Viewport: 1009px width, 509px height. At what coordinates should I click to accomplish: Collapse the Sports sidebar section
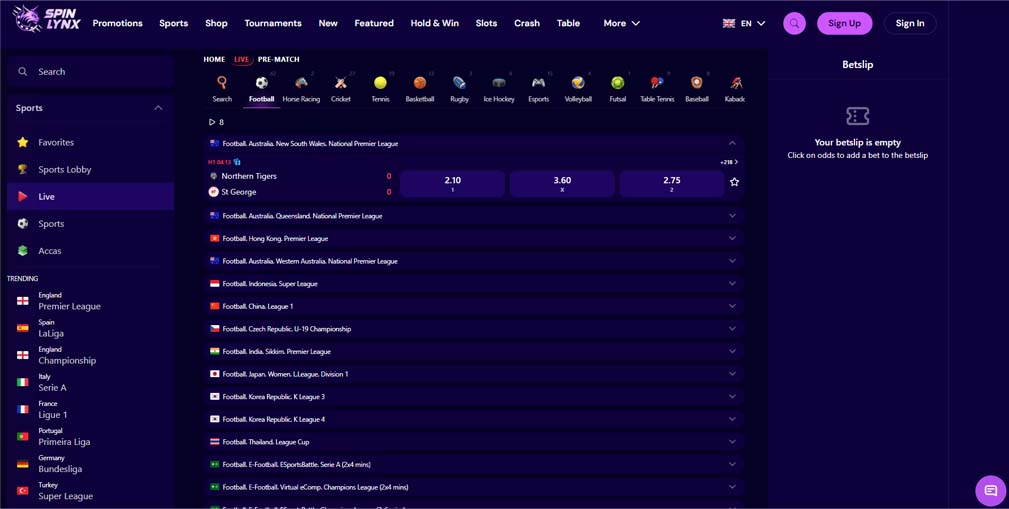pyautogui.click(x=158, y=108)
